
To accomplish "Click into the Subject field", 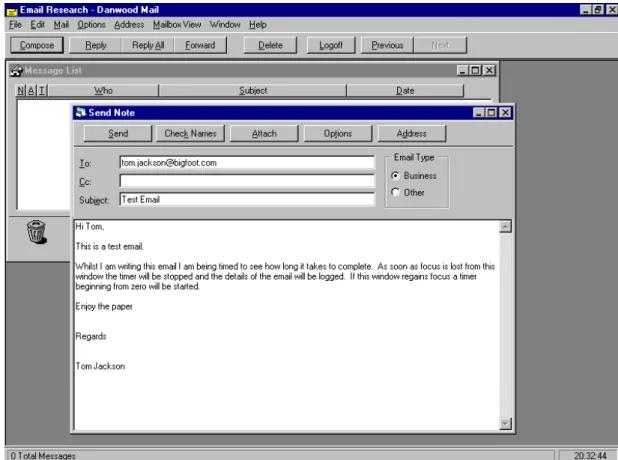I will tap(247, 199).
